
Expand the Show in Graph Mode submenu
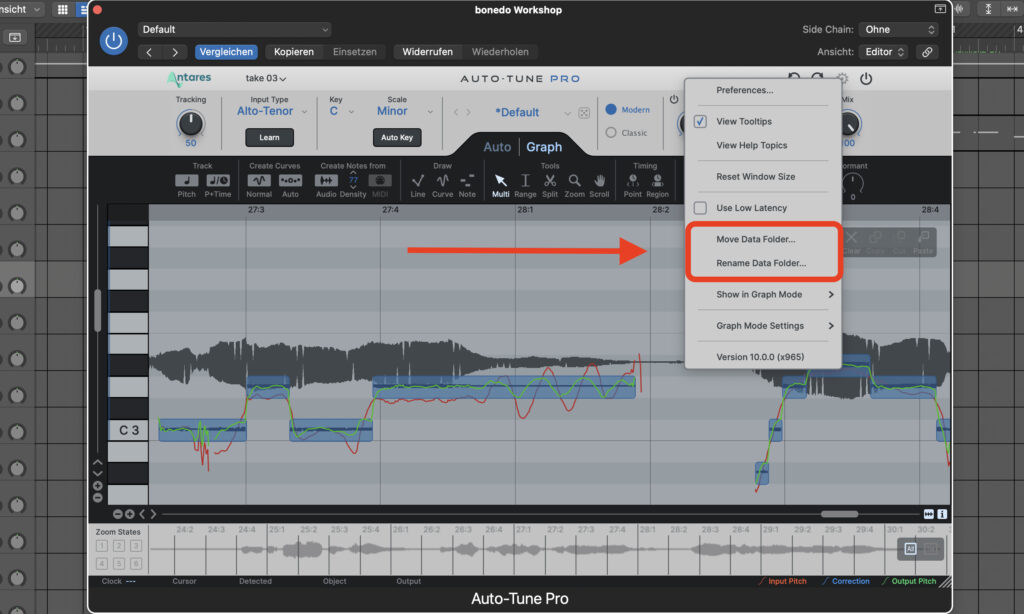[x=763, y=295]
